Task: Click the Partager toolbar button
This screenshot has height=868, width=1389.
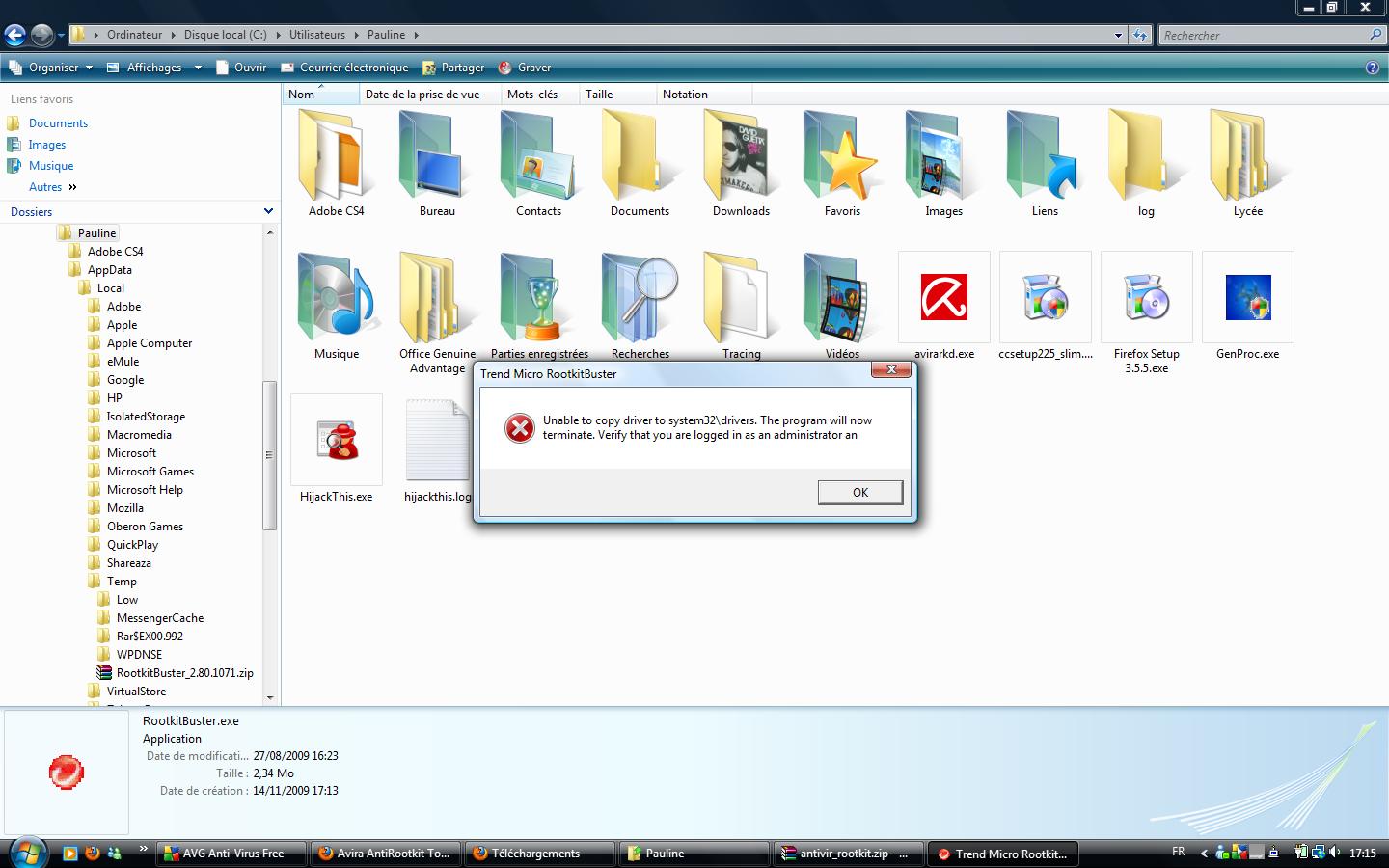Action: (452, 68)
